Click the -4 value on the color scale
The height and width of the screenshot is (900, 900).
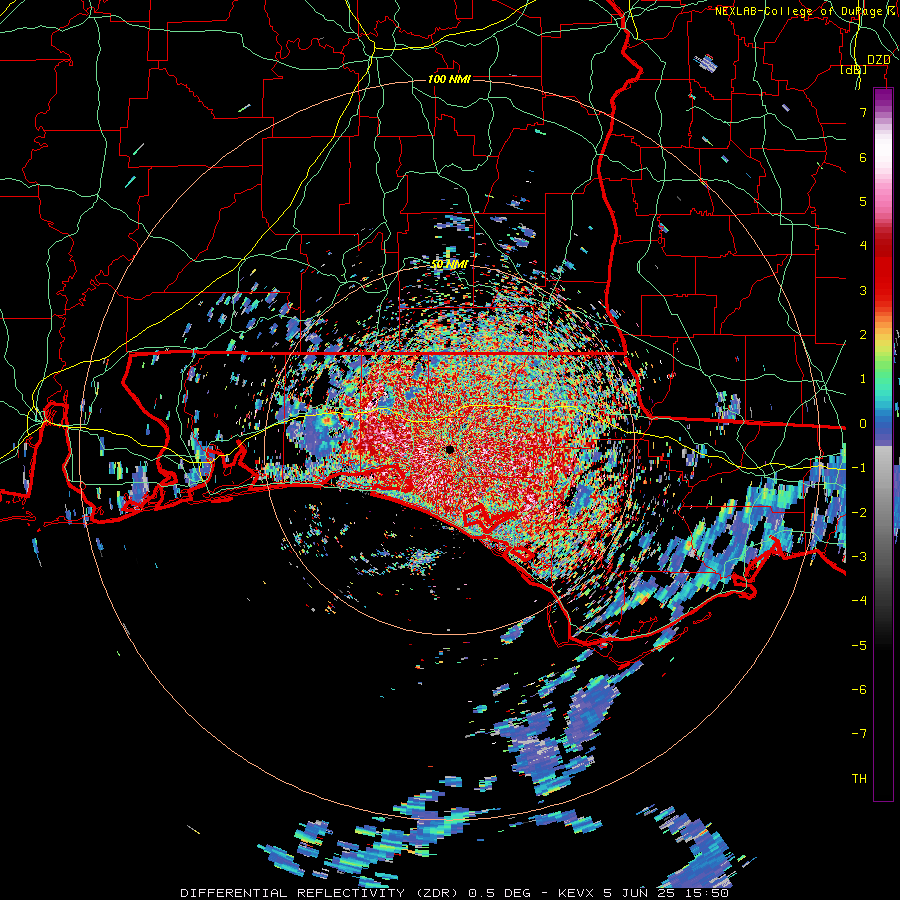859,601
